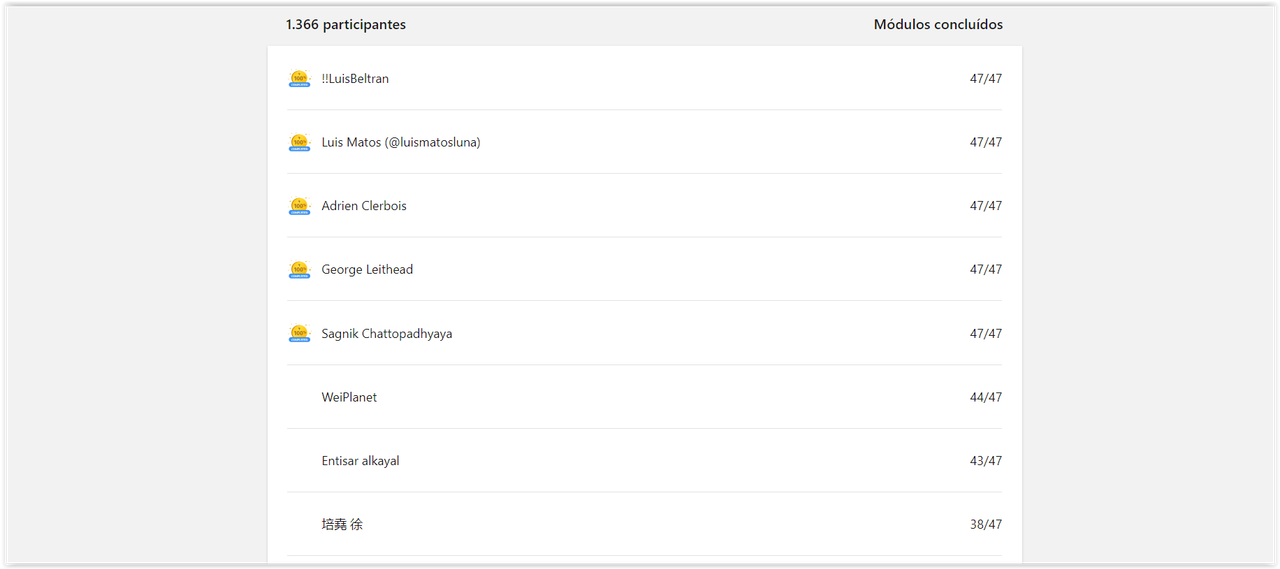1280x569 pixels.
Task: Click the 100% badge beside !!LuisBeltran
Action: point(299,79)
